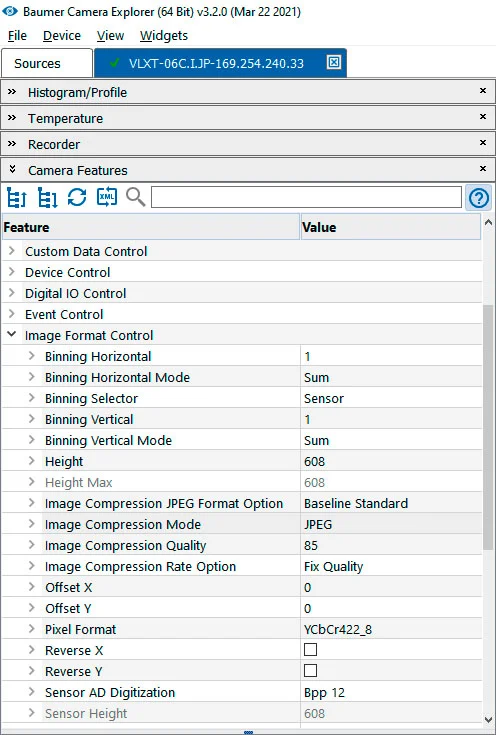Open the help question mark icon
Viewport: 496px width, 735px height.
click(478, 198)
